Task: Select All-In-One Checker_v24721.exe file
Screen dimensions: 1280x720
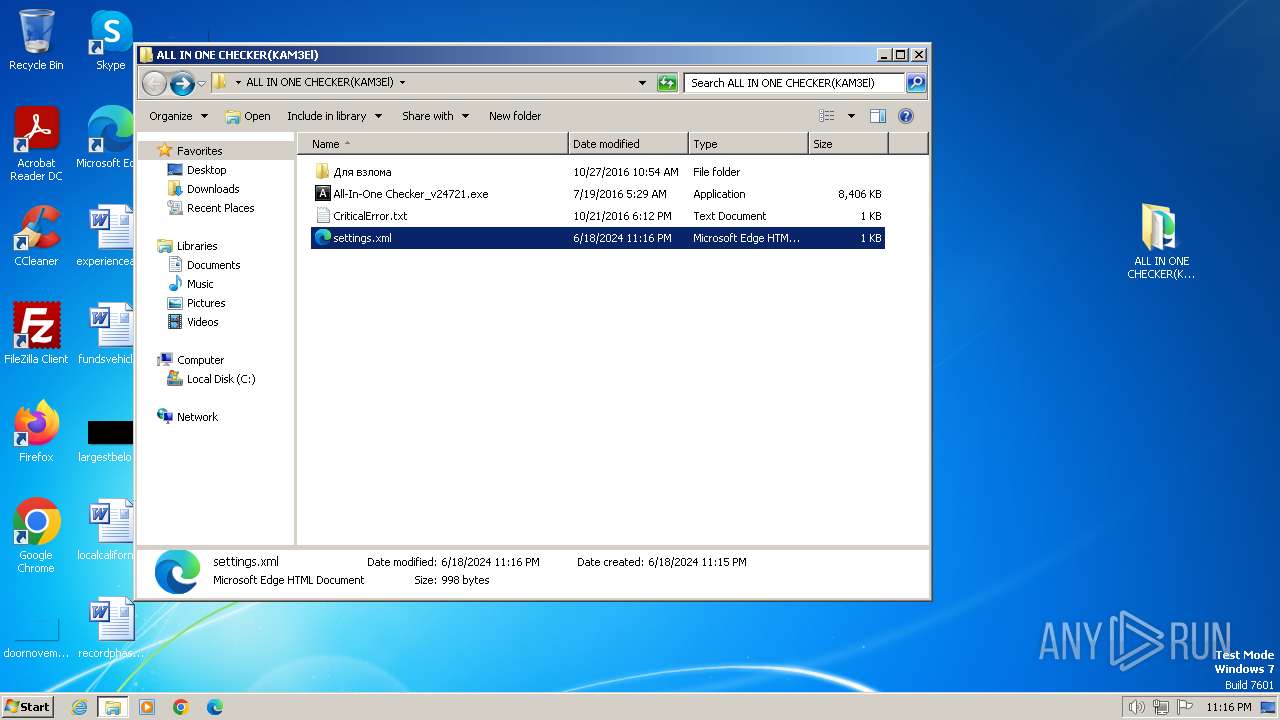Action: [410, 194]
